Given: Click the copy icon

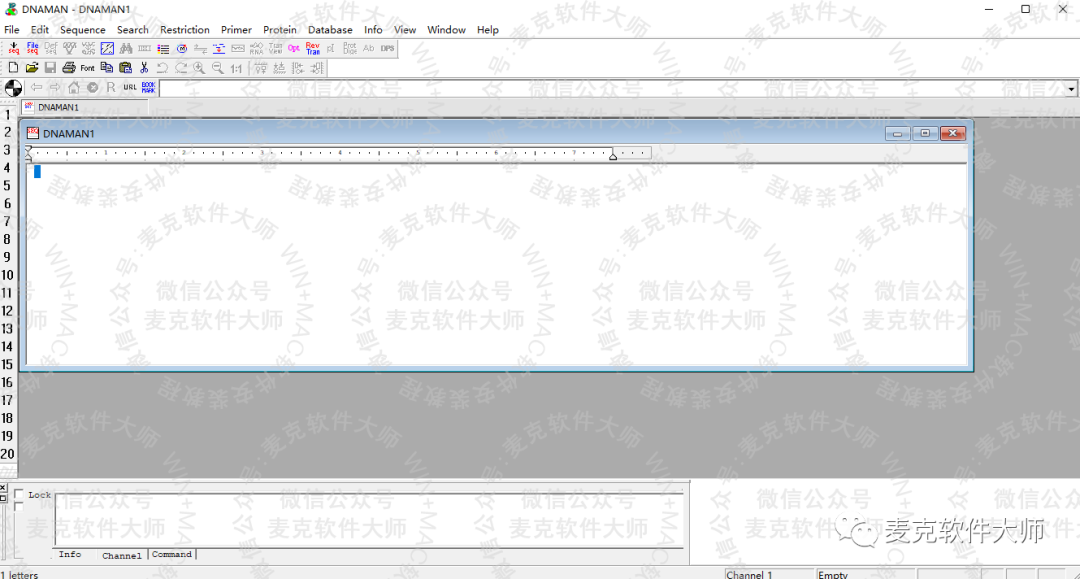Looking at the screenshot, I should pyautogui.click(x=106, y=67).
